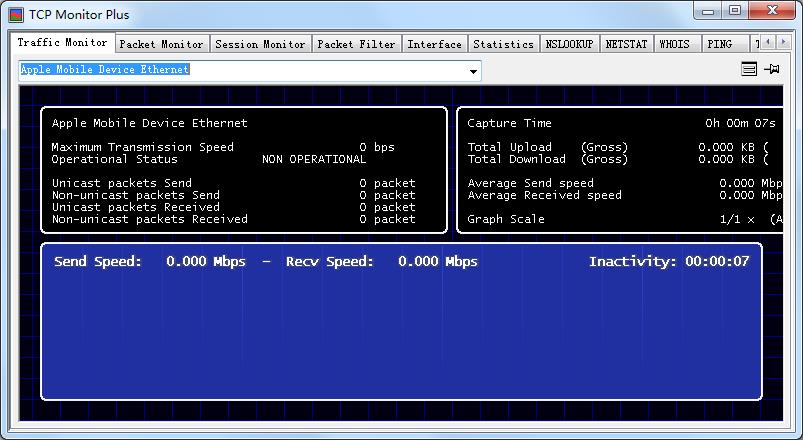Image resolution: width=803 pixels, height=440 pixels.
Task: Show the Statistics tab
Action: point(503,44)
